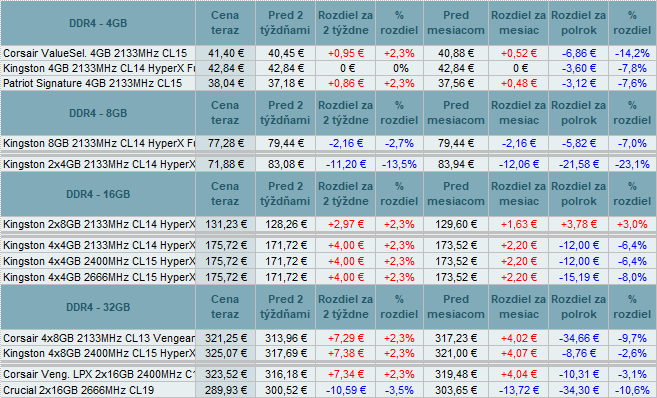Select the -11,20 € two-week difference cell
The image size is (657, 398).
click(x=346, y=164)
